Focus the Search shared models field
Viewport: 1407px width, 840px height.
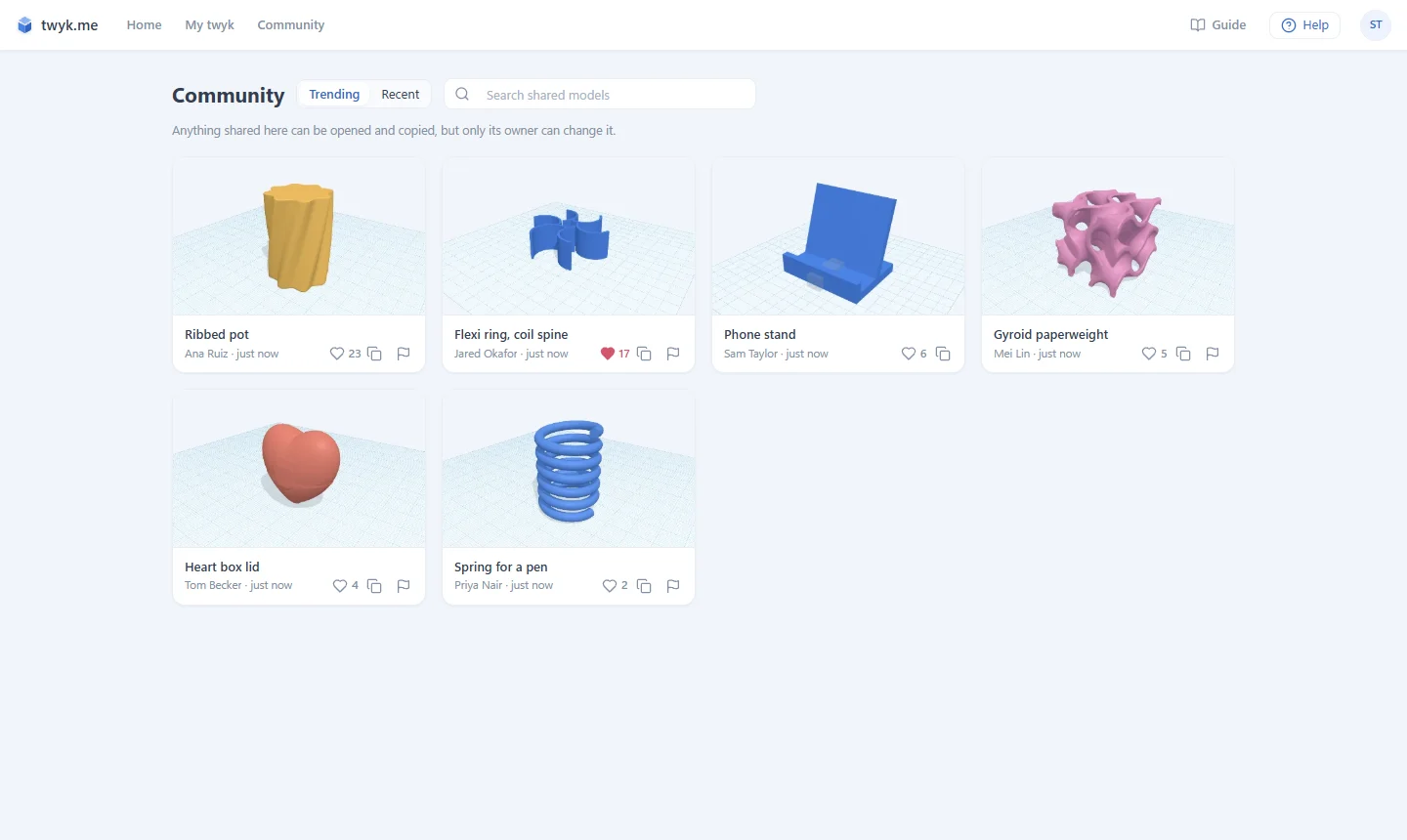[x=600, y=95]
